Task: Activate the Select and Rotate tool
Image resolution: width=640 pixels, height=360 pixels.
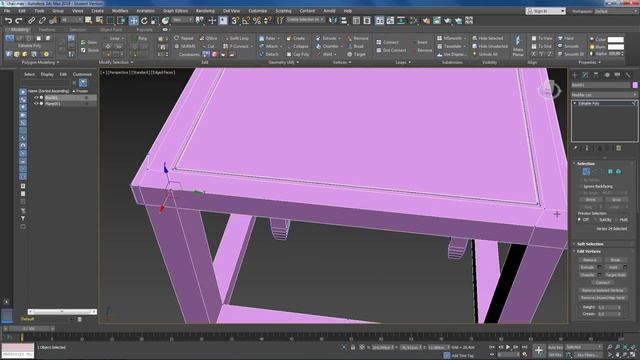Action: 144,20
